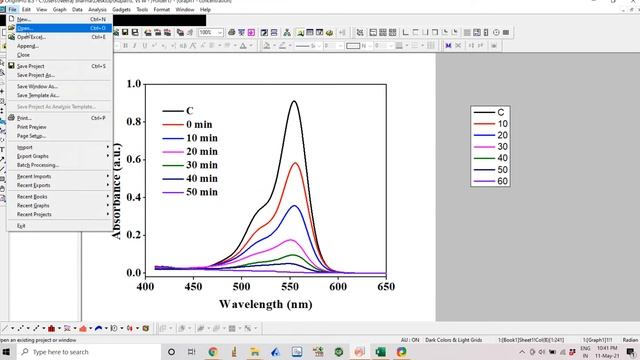
Task: Click the Absorbance (a.u.) axis title
Action: pos(116,191)
